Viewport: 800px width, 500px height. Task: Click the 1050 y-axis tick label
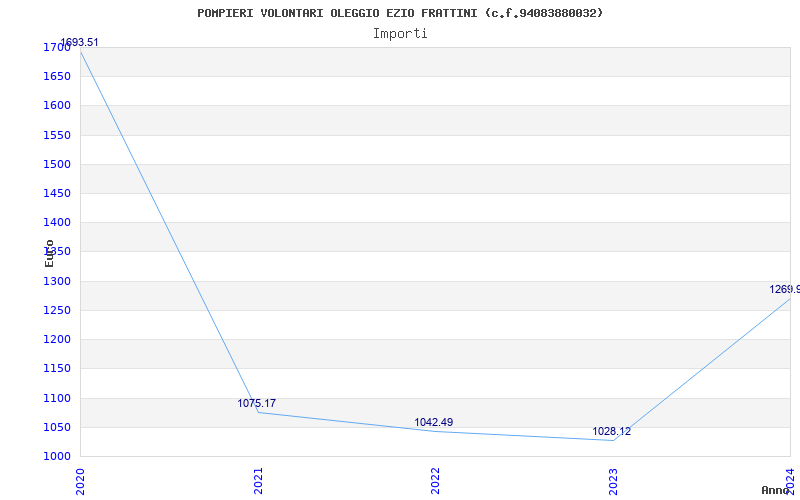pos(57,427)
